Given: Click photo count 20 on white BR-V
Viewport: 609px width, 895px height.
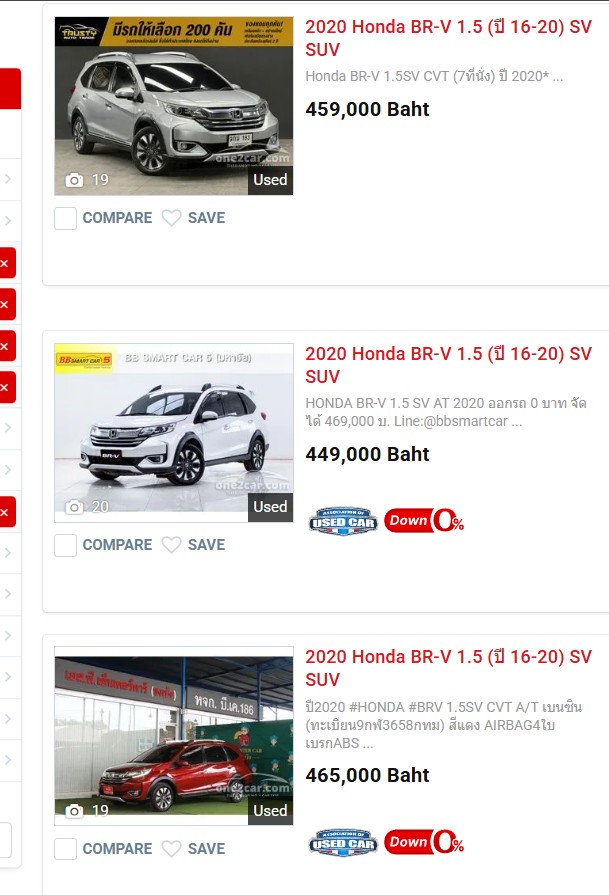Looking at the screenshot, I should 100,507.
